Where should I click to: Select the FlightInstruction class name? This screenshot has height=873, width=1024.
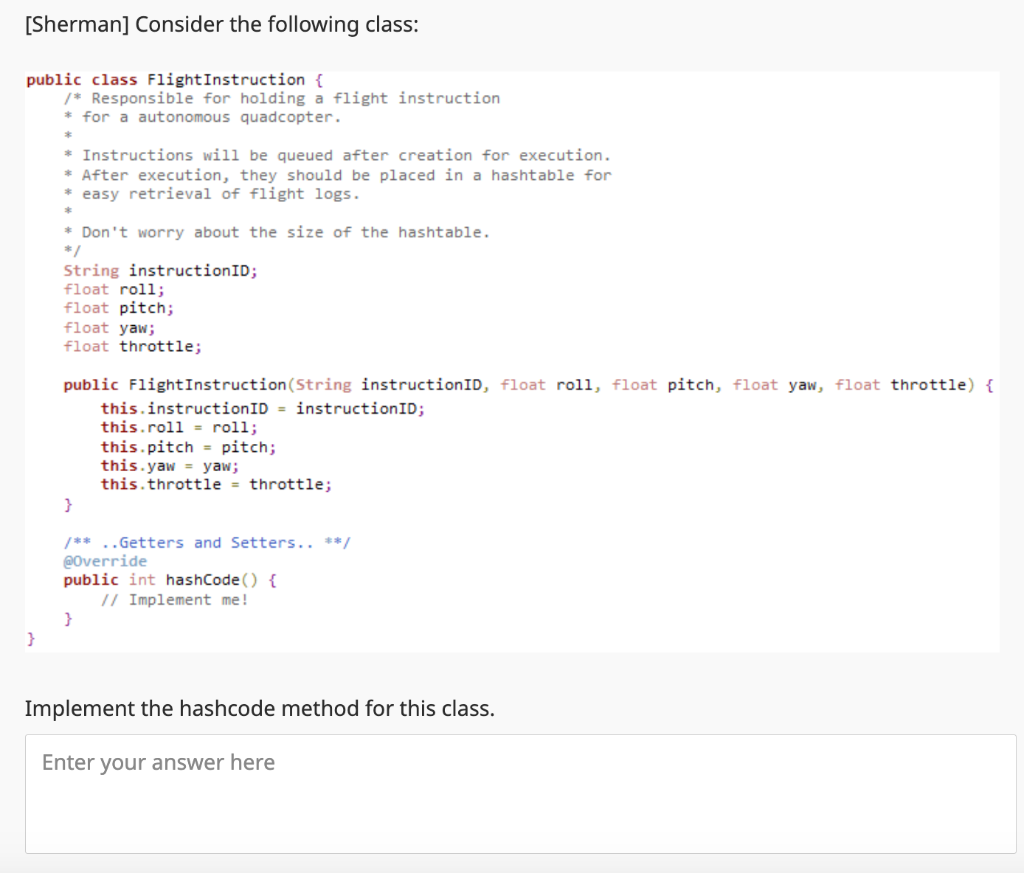click(x=227, y=79)
